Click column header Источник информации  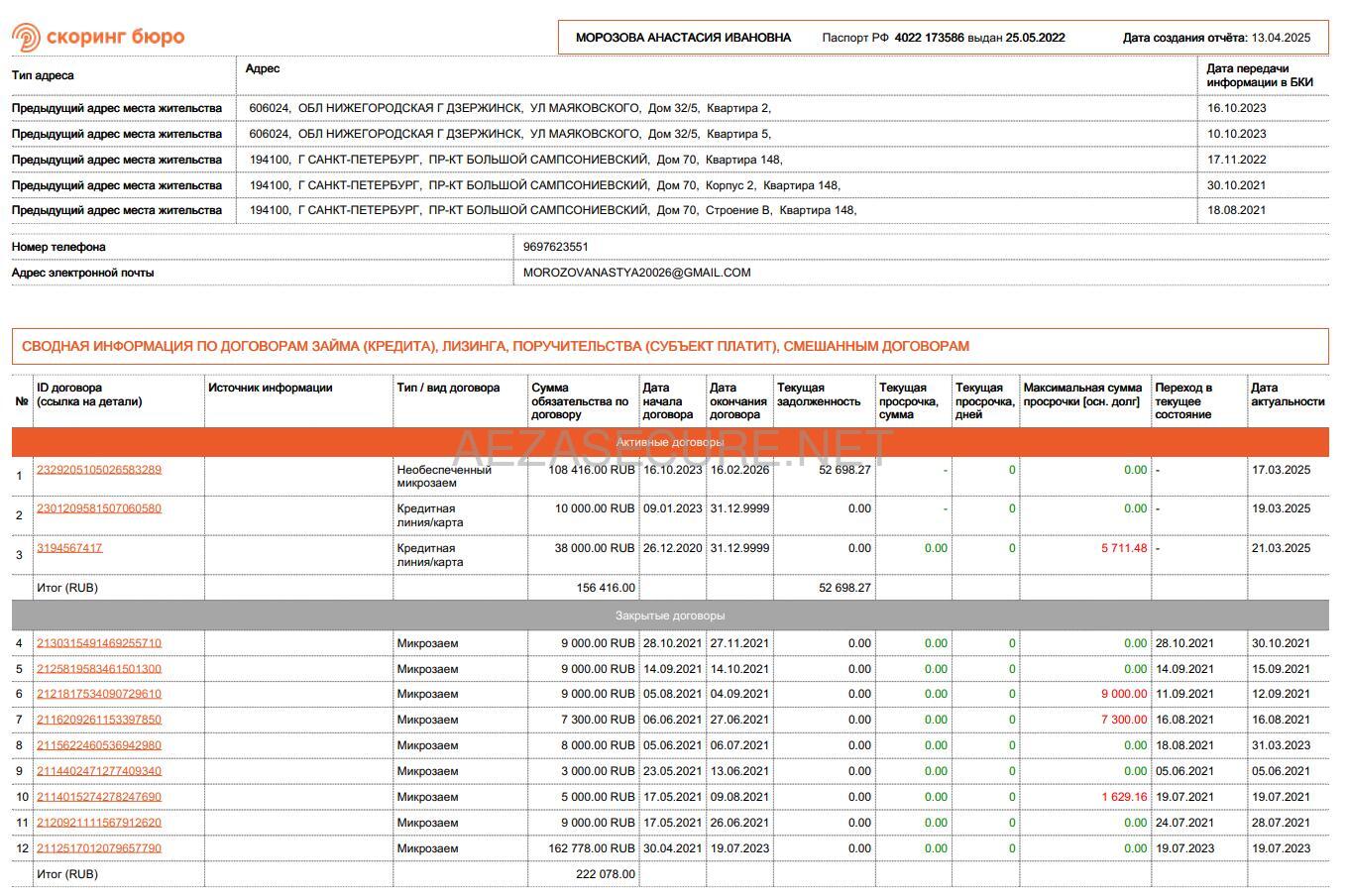point(270,388)
